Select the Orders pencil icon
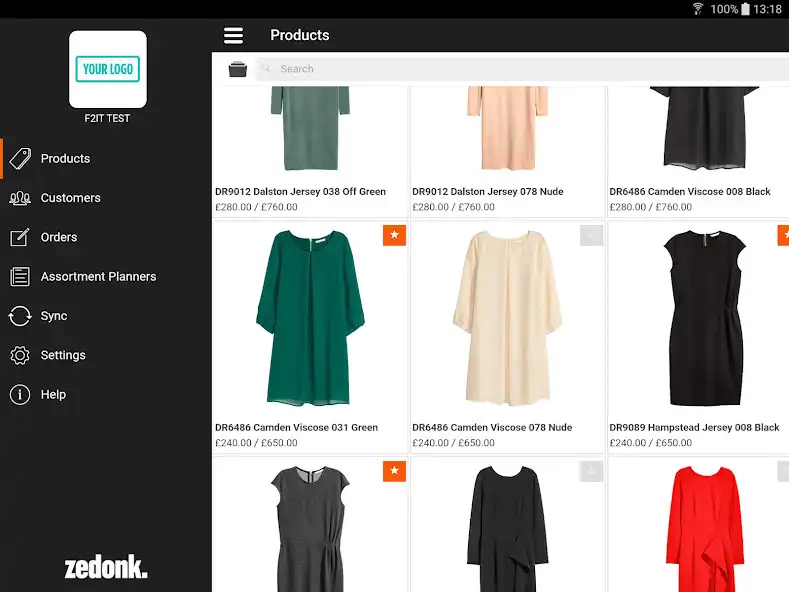Viewport: 789px width, 592px height. pos(20,237)
